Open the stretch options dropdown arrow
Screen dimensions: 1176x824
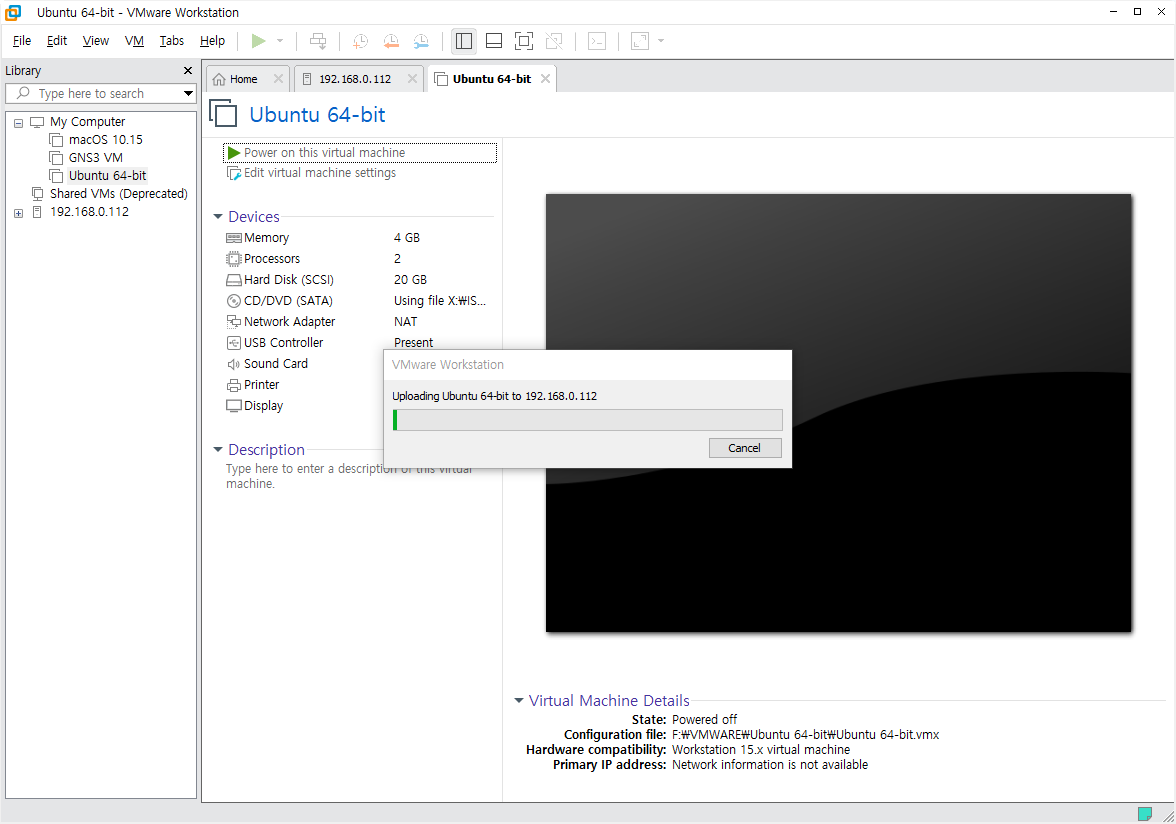pyautogui.click(x=661, y=41)
